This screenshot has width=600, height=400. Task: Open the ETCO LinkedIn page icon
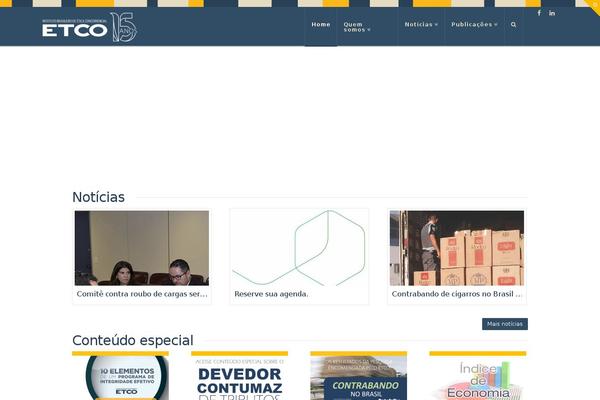[x=552, y=13]
